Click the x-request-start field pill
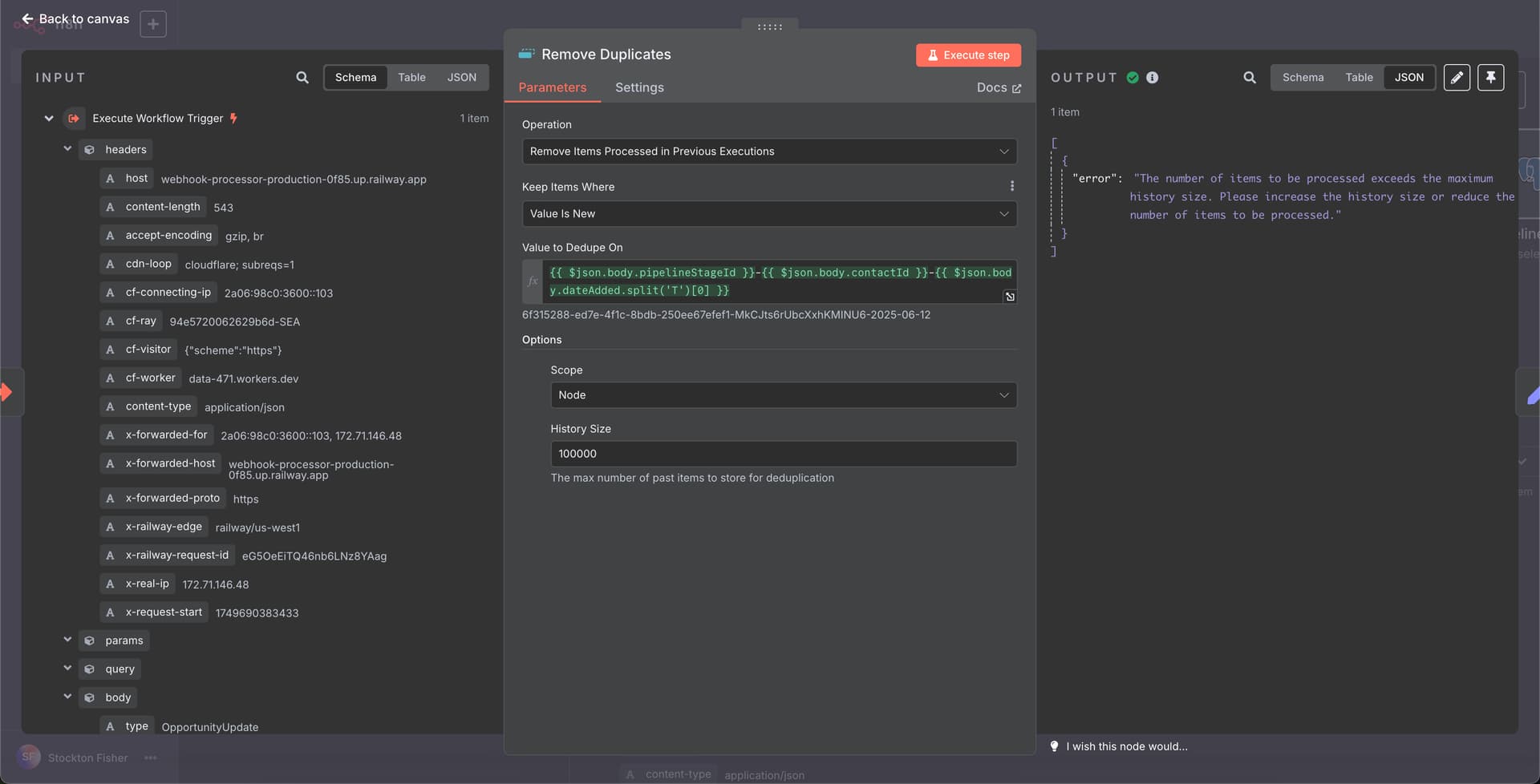The image size is (1540, 784). [154, 612]
